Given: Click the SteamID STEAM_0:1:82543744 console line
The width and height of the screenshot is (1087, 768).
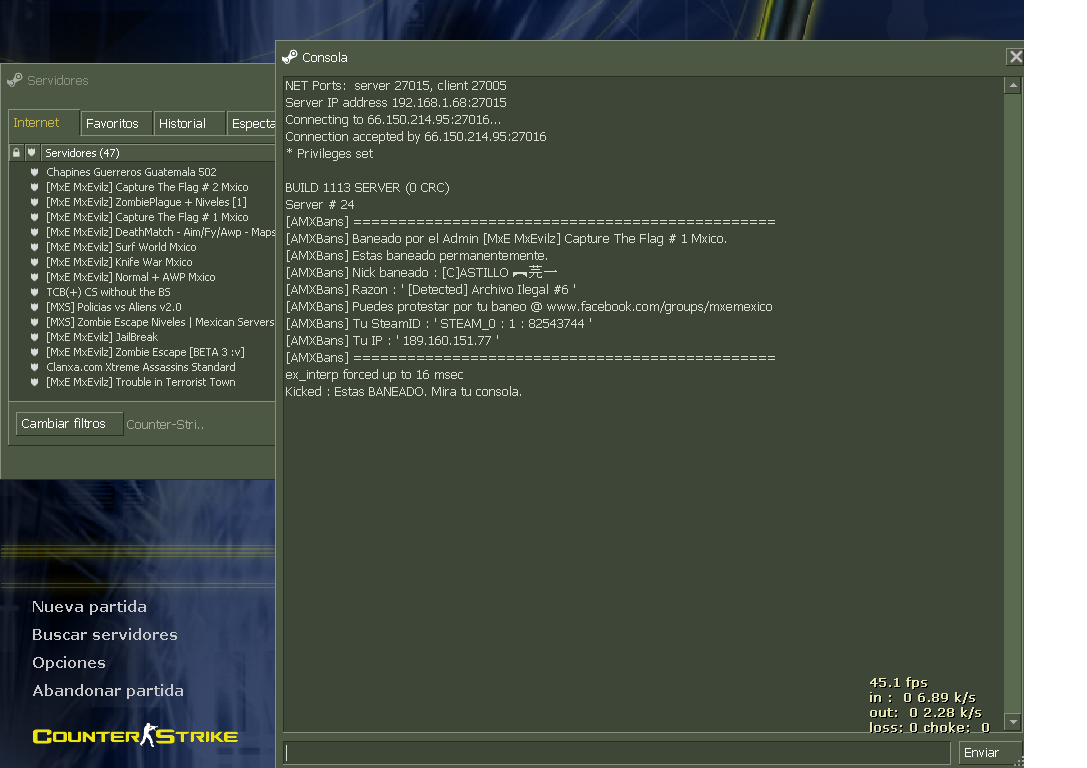Looking at the screenshot, I should [x=438, y=324].
